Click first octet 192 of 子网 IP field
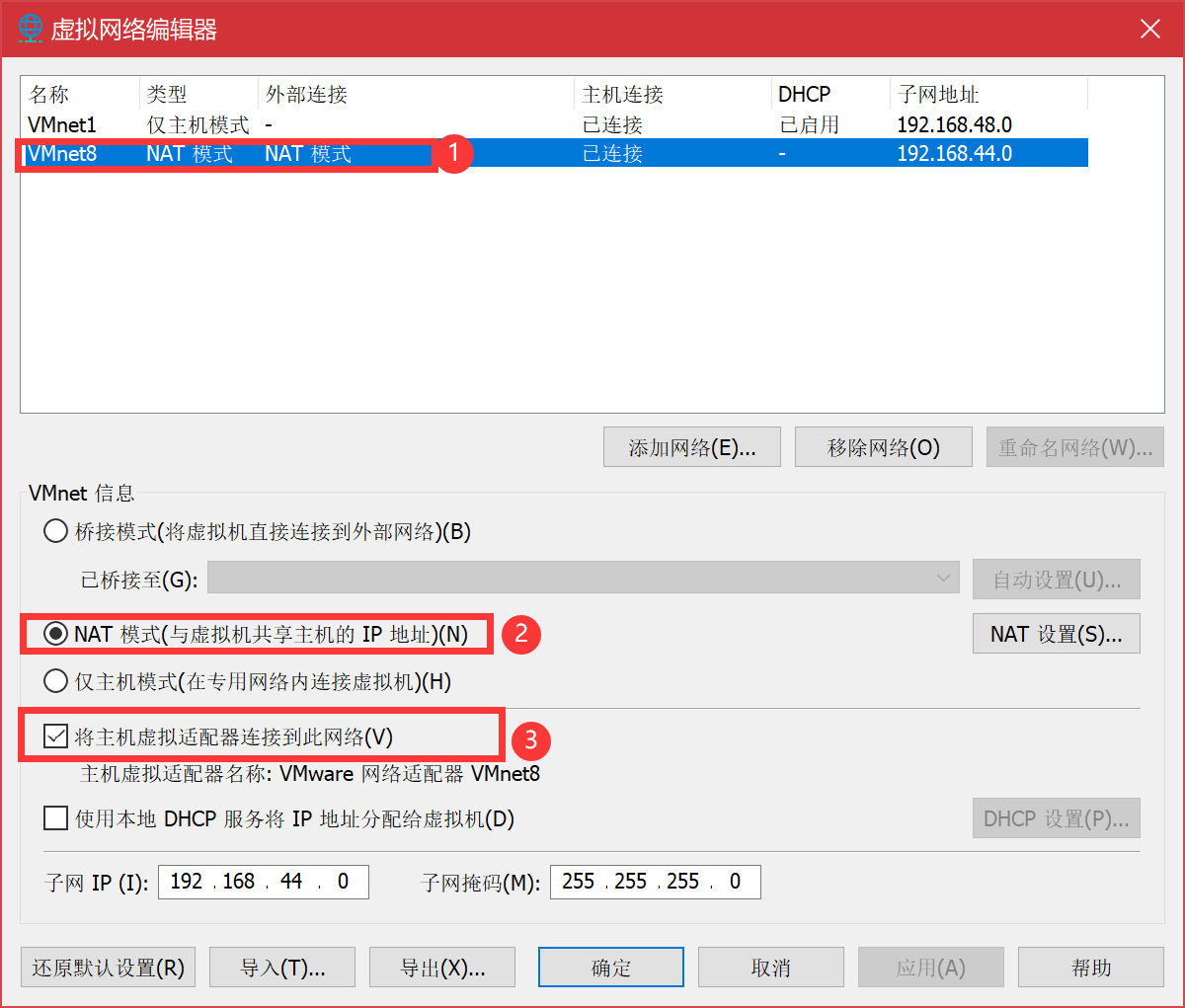 pyautogui.click(x=187, y=881)
